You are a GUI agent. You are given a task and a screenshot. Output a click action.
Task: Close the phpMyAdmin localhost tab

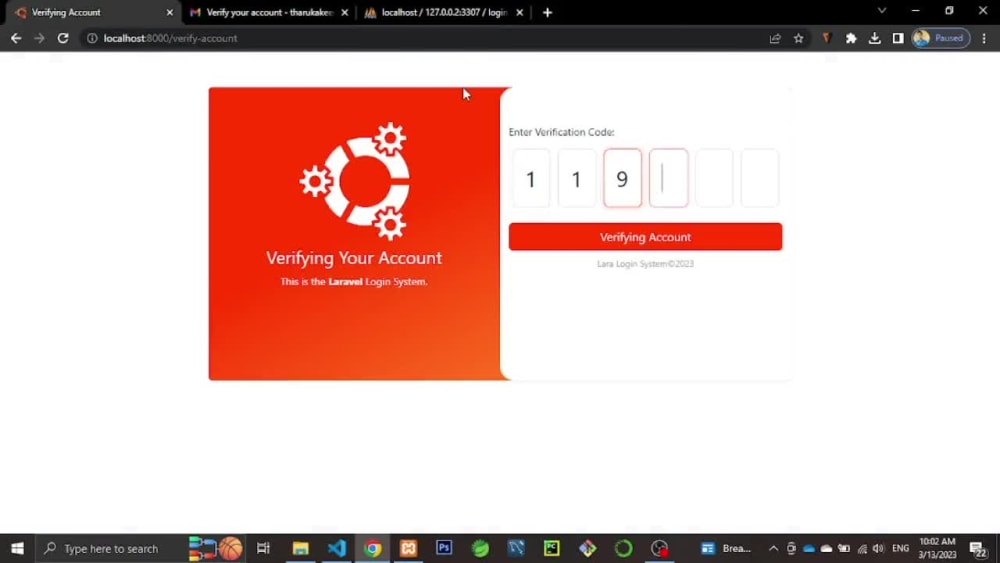(519, 12)
